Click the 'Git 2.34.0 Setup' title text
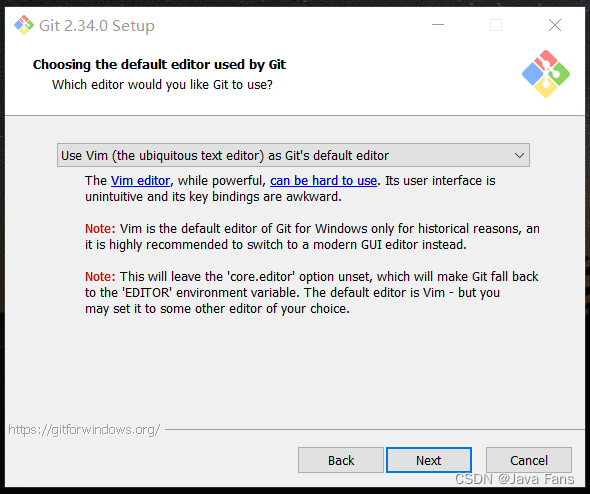 97,26
